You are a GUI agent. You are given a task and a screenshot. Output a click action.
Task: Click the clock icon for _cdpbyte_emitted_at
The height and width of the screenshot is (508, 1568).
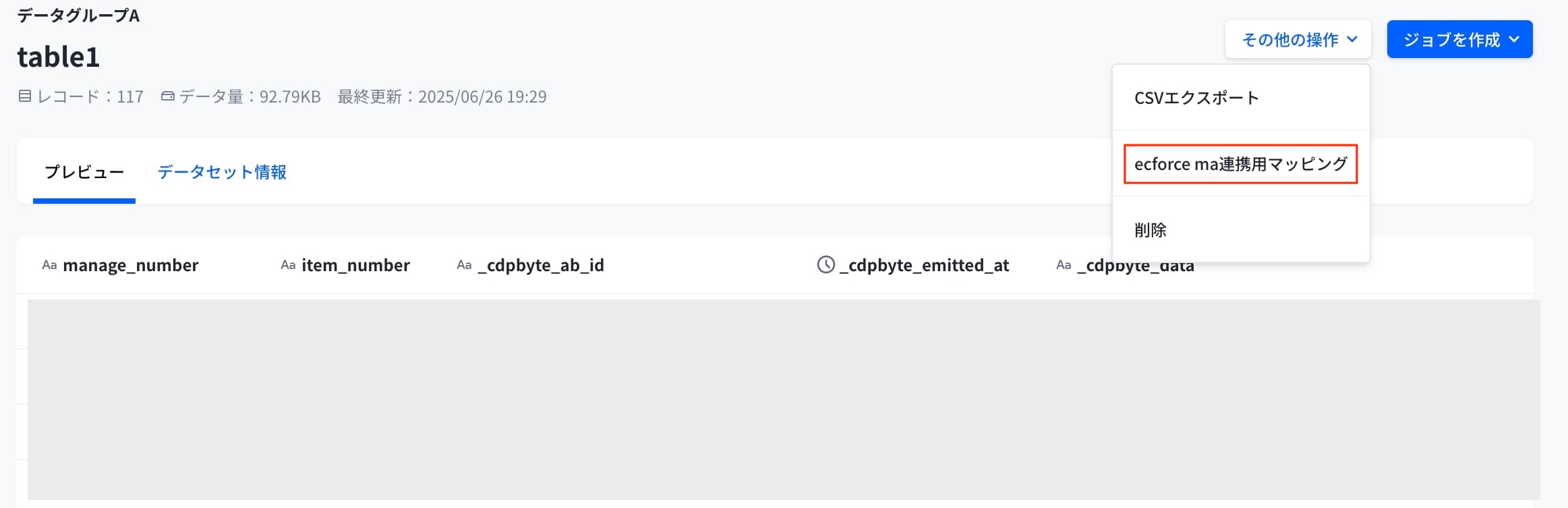(x=826, y=264)
